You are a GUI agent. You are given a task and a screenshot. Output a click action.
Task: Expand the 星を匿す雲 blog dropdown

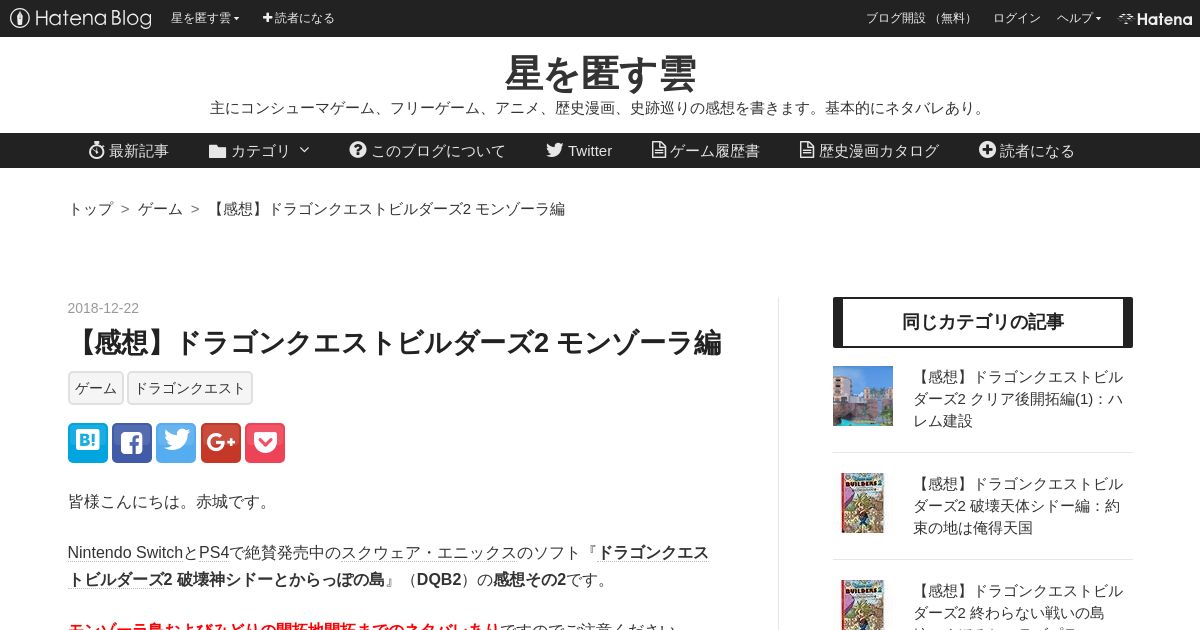205,18
